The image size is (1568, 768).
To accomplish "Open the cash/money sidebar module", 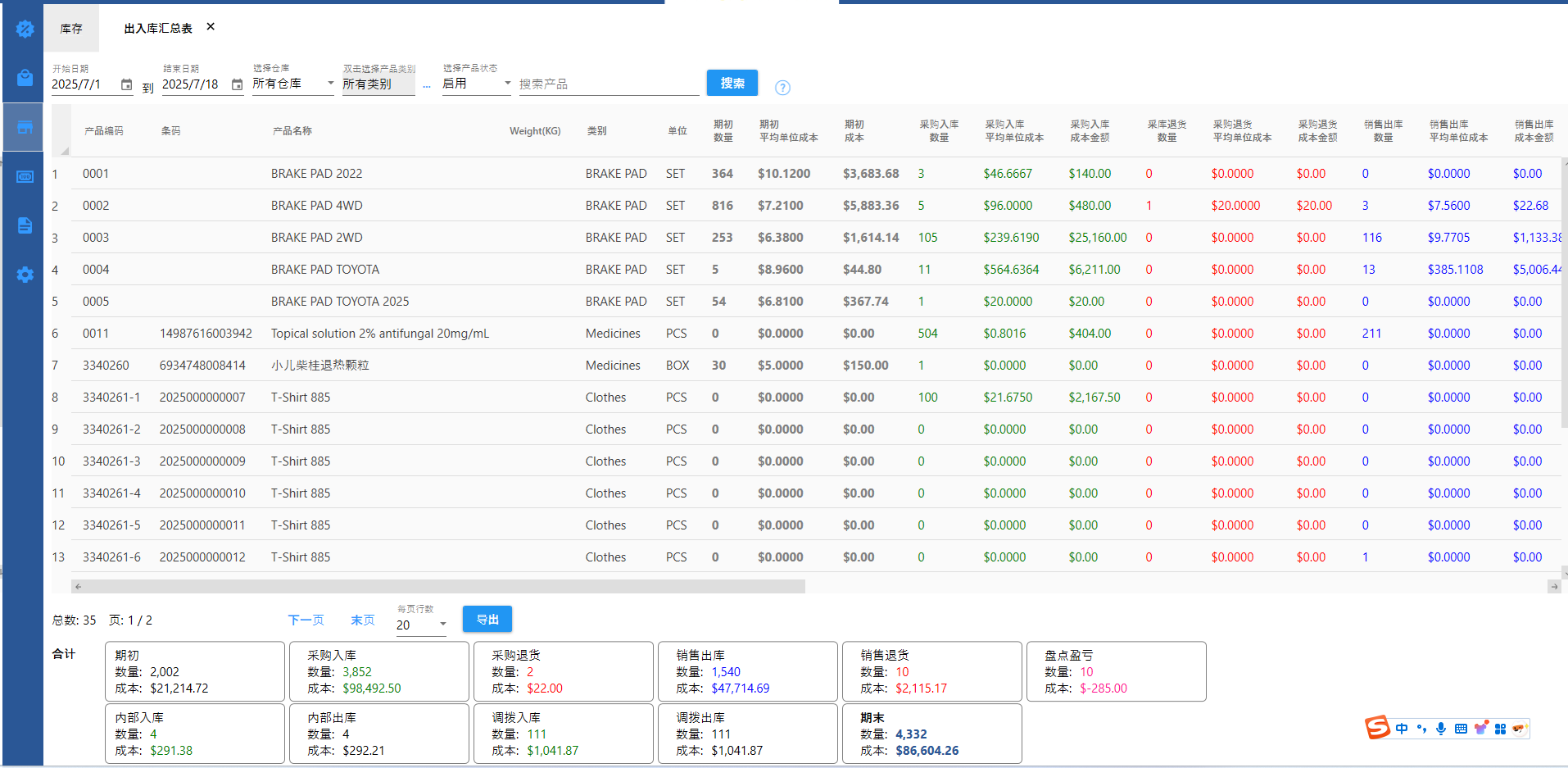I will 25,176.
